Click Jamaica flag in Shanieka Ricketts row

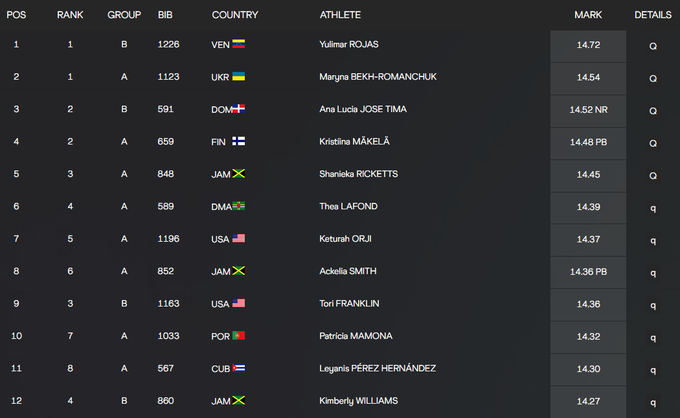tap(239, 174)
